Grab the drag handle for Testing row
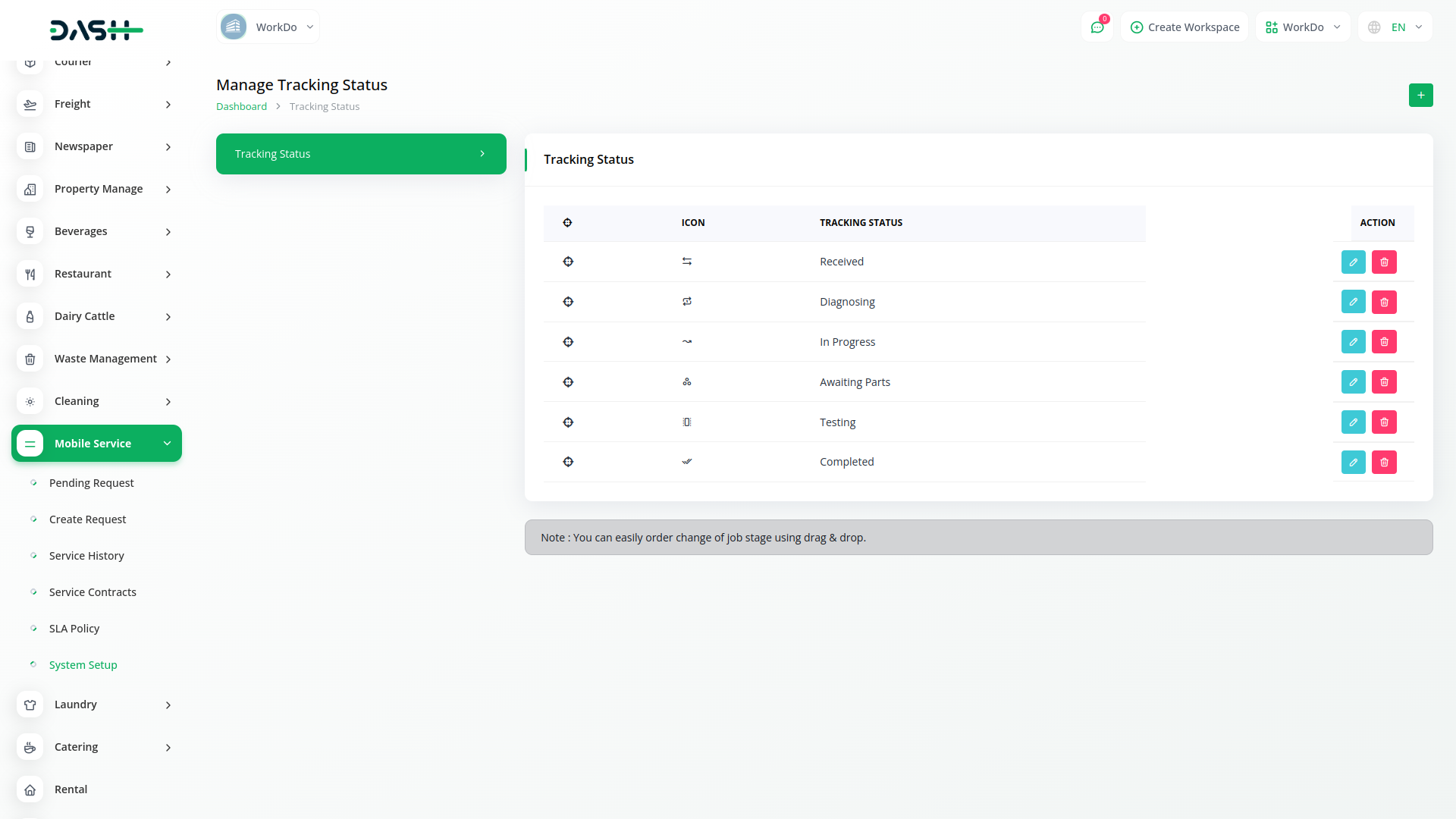This screenshot has width=1456, height=819. click(x=568, y=422)
